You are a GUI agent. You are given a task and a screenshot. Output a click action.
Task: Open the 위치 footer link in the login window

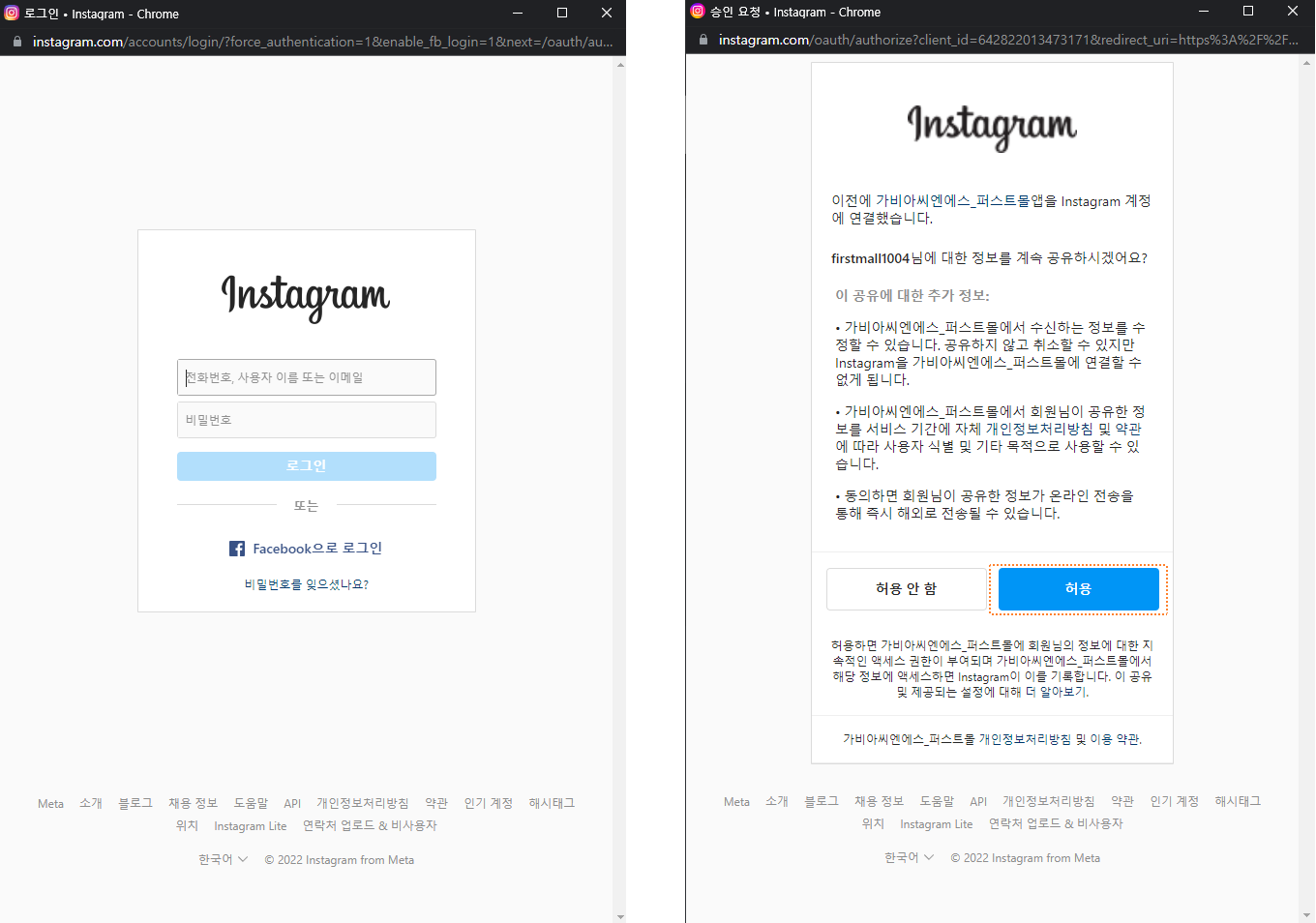187,826
